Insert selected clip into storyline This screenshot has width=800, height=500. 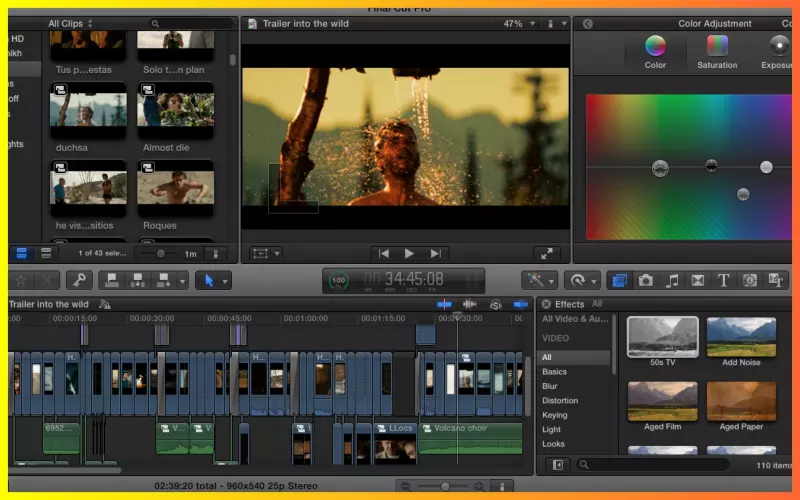point(138,280)
